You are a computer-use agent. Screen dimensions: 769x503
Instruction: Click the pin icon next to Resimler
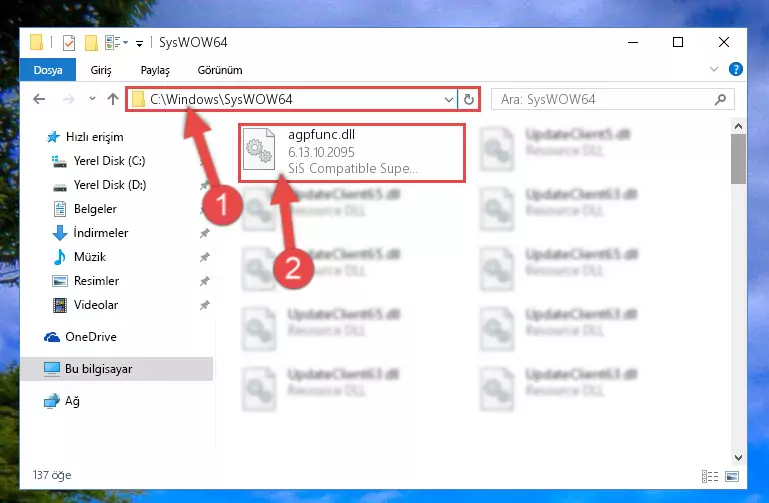tap(205, 281)
